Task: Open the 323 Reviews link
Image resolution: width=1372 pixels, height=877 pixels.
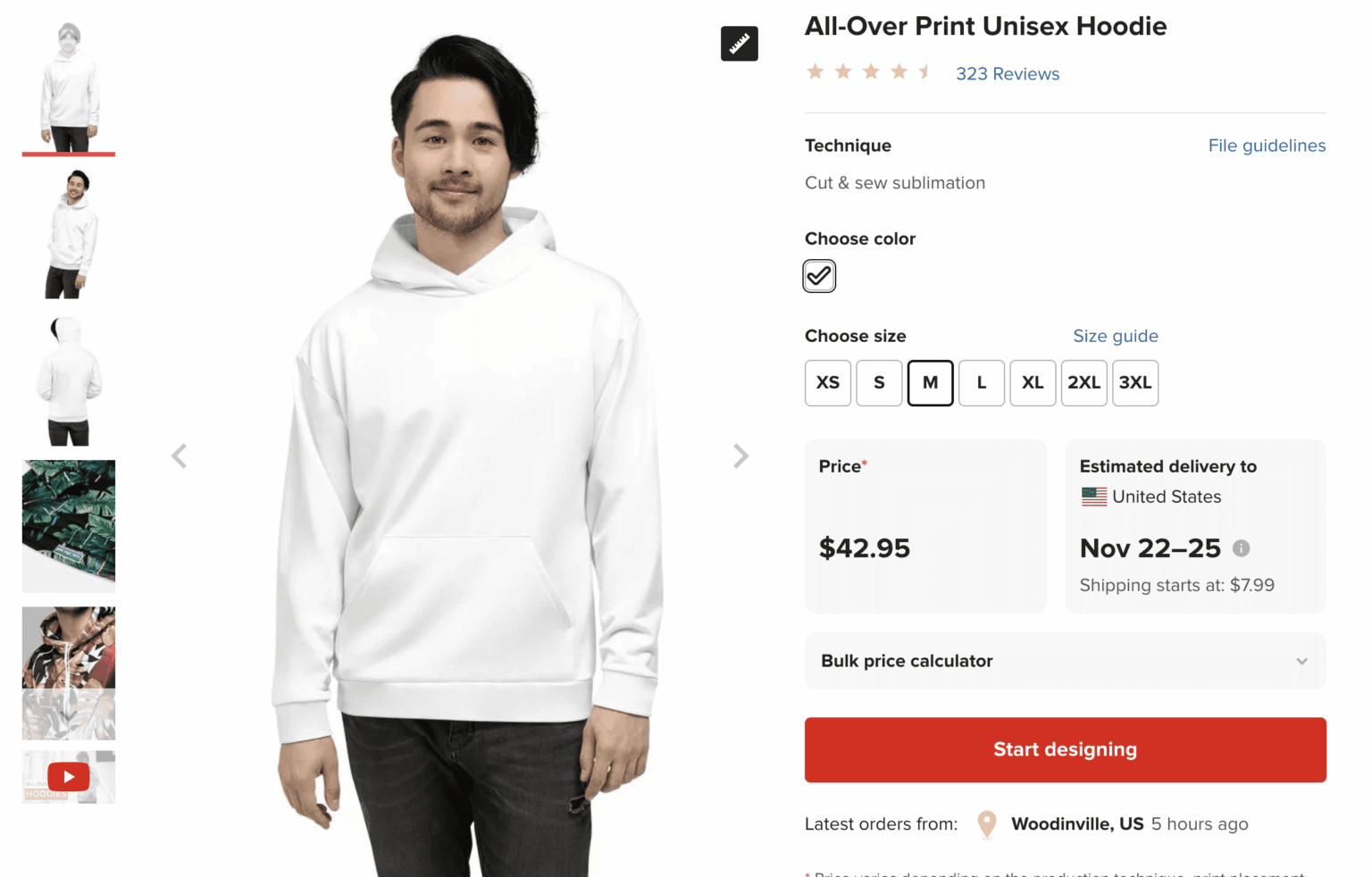Action: (x=1008, y=74)
